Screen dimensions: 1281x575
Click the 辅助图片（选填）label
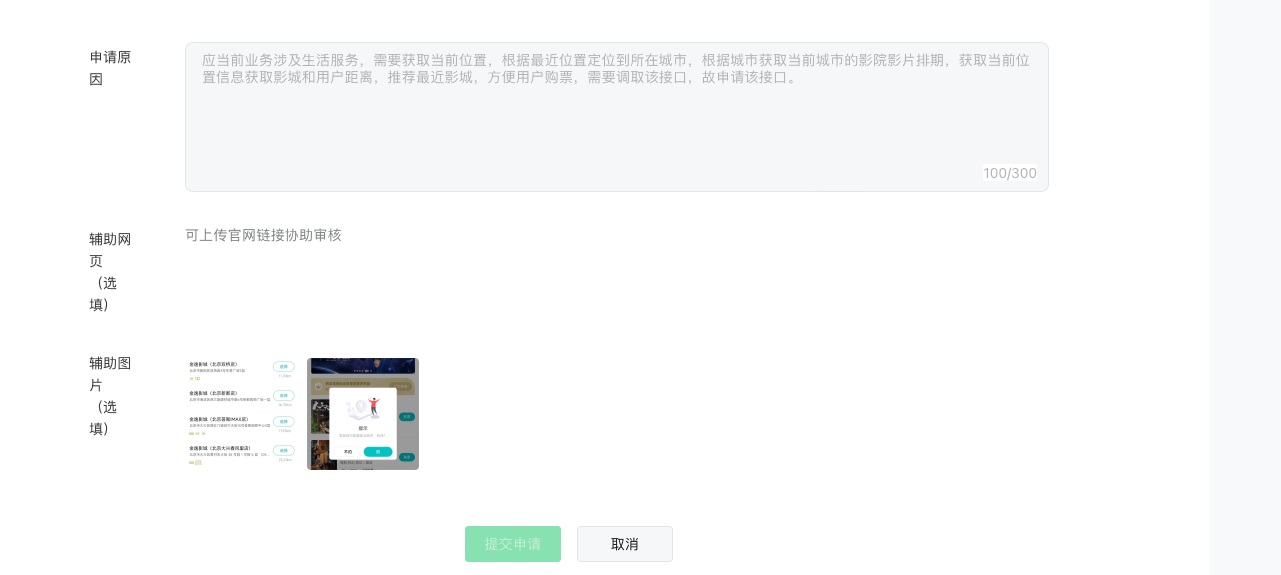coord(111,396)
